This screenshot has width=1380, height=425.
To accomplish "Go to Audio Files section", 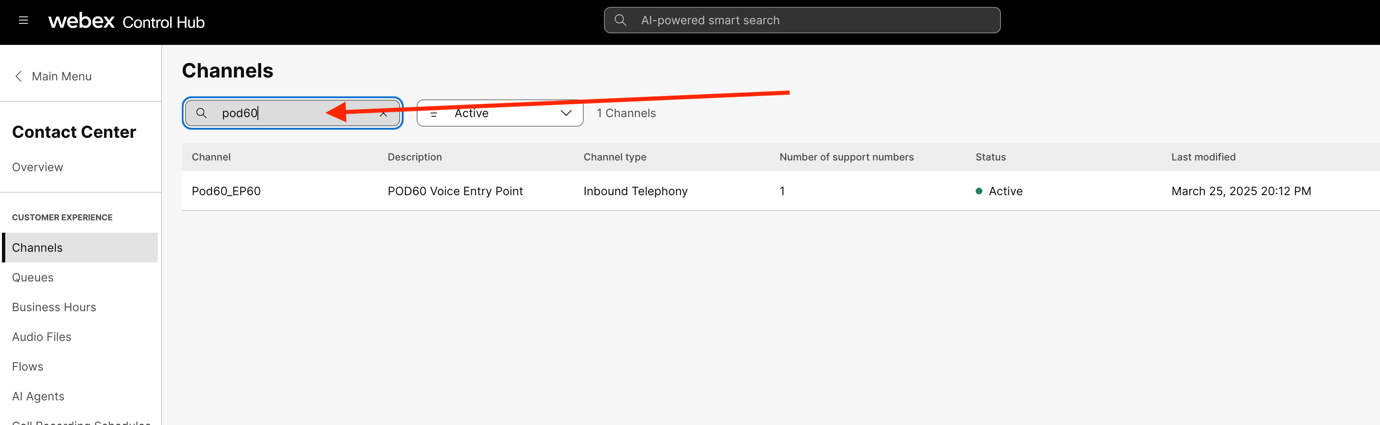I will [x=42, y=337].
